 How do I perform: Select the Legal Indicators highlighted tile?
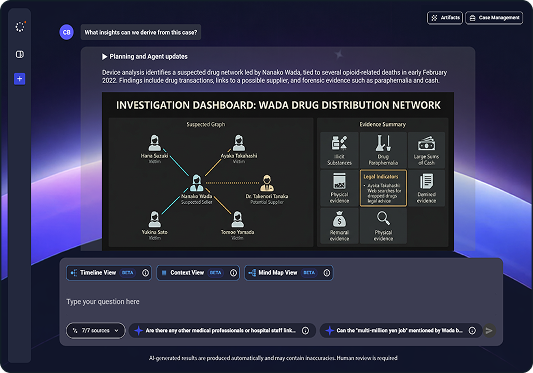pyautogui.click(x=383, y=188)
